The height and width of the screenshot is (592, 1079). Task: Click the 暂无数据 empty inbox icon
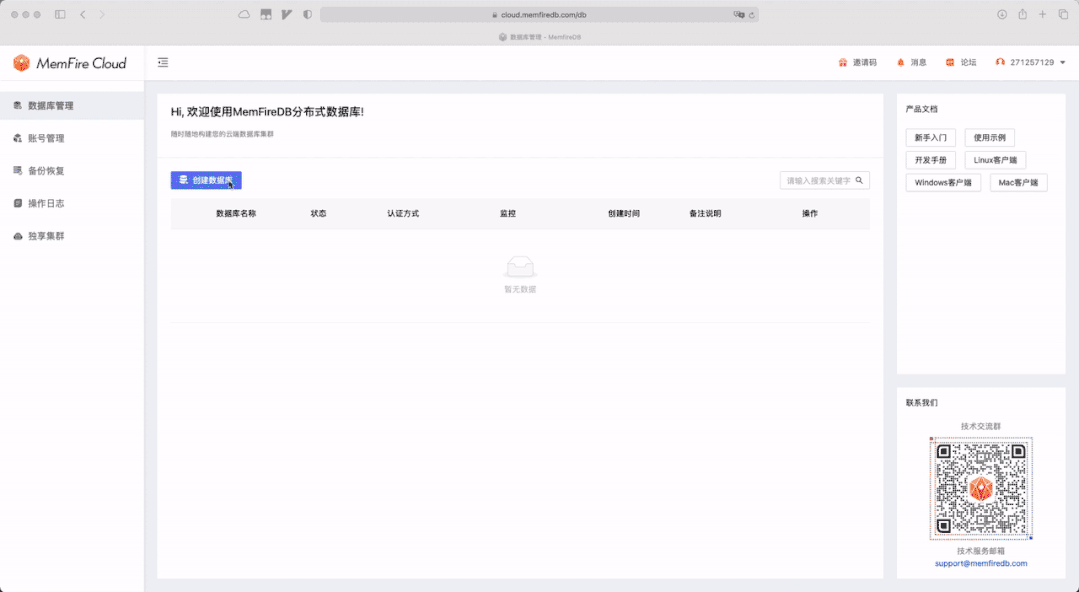tap(520, 267)
